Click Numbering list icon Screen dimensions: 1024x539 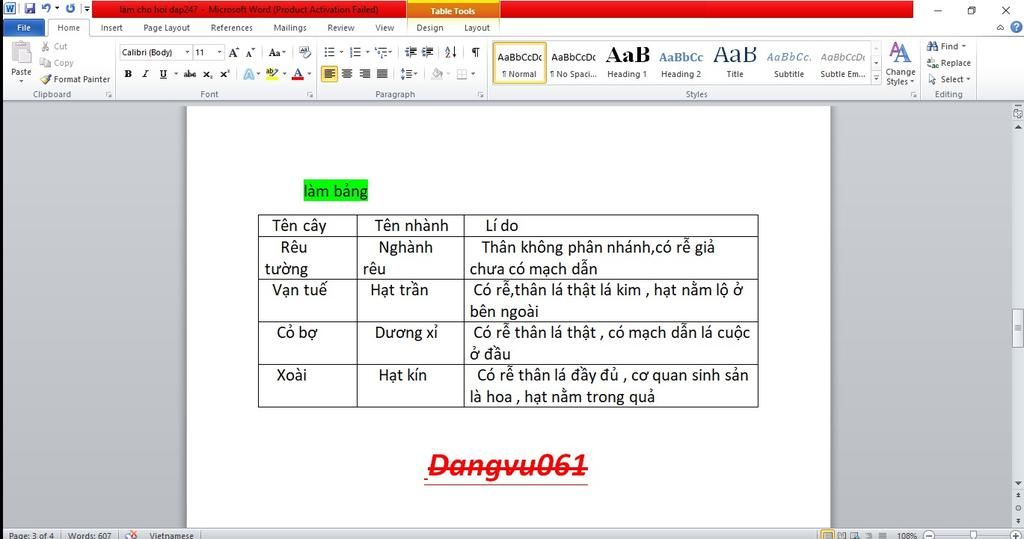click(355, 52)
